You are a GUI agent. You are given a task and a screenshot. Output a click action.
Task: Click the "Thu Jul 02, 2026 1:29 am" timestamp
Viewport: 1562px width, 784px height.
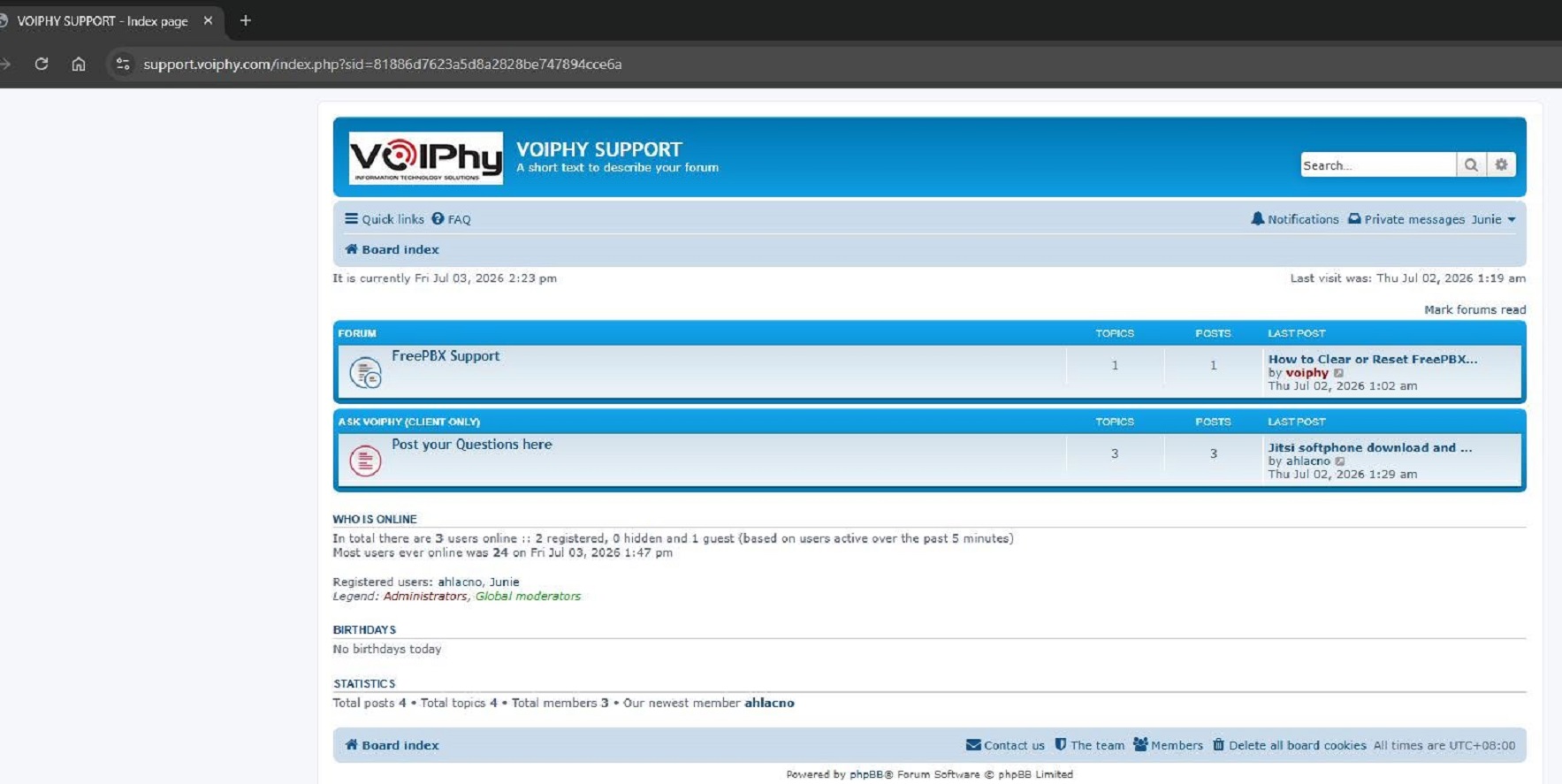[x=1343, y=475]
